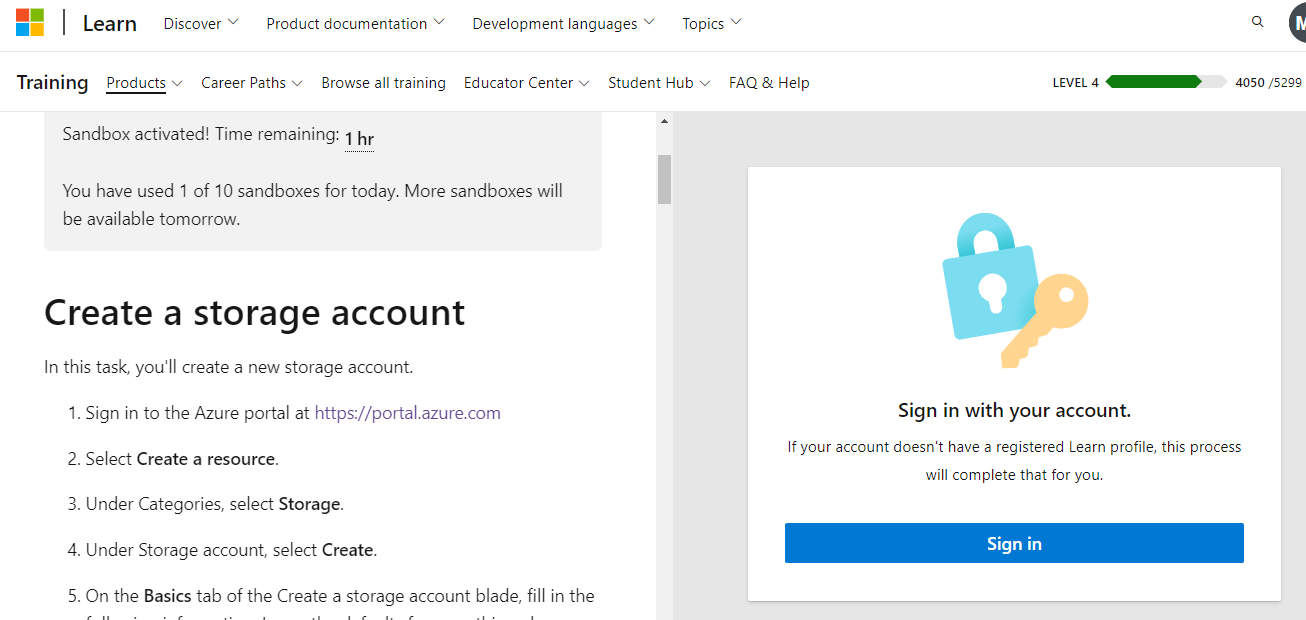This screenshot has width=1306, height=620.
Task: Open FAQ & Help
Action: [x=769, y=83]
